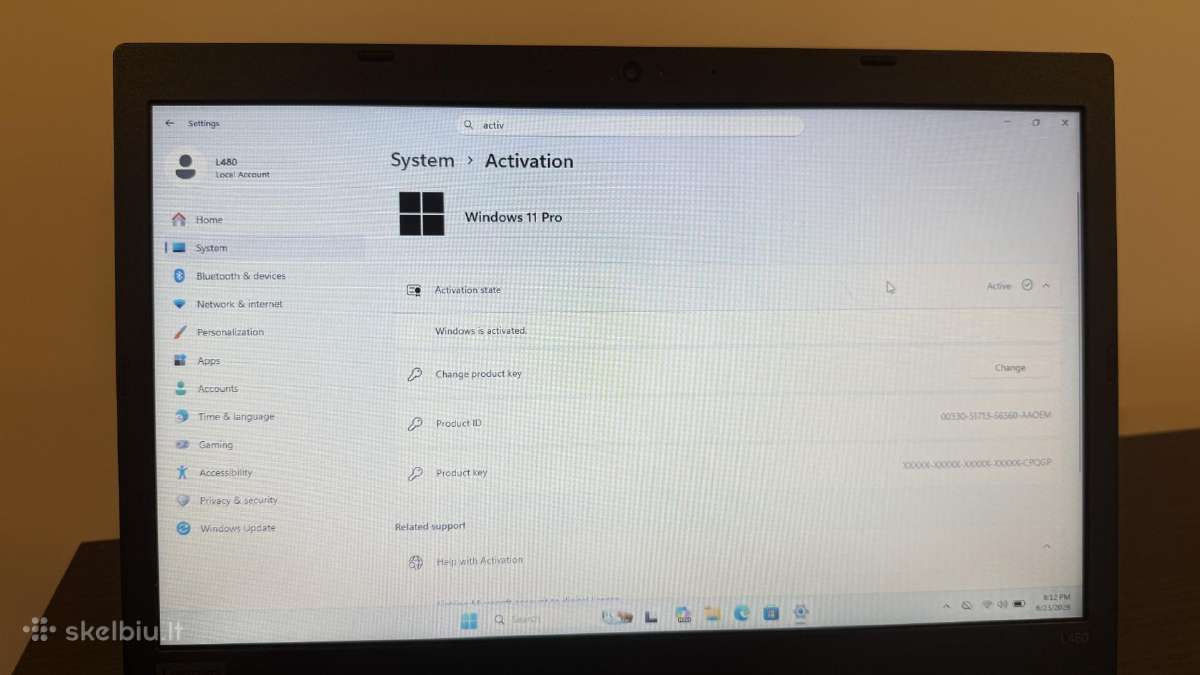
Task: Open Bluetooth & devices settings
Action: click(x=240, y=276)
